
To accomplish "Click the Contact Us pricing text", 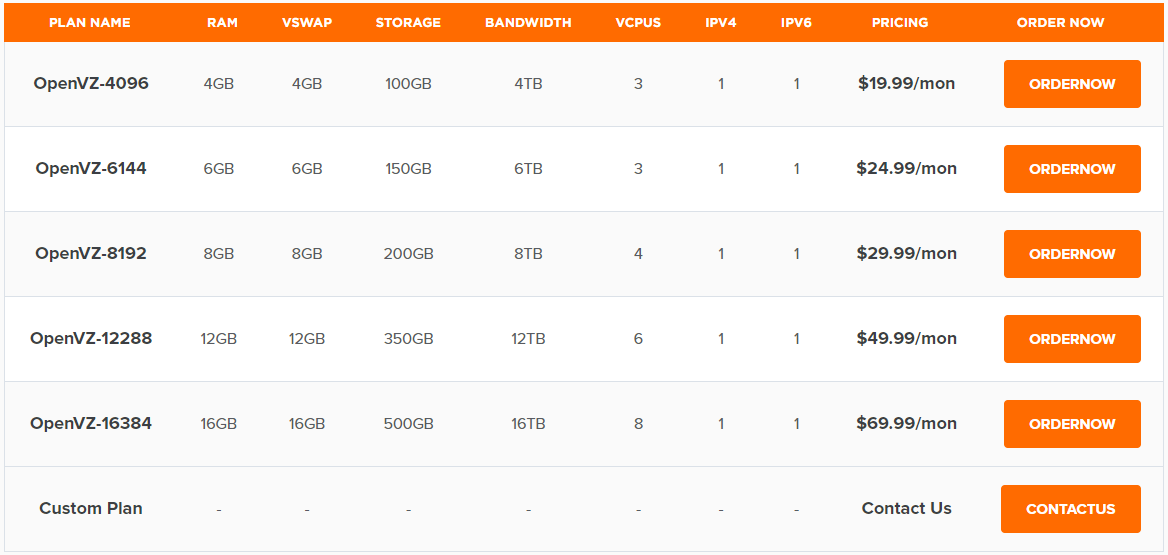I will click(907, 508).
